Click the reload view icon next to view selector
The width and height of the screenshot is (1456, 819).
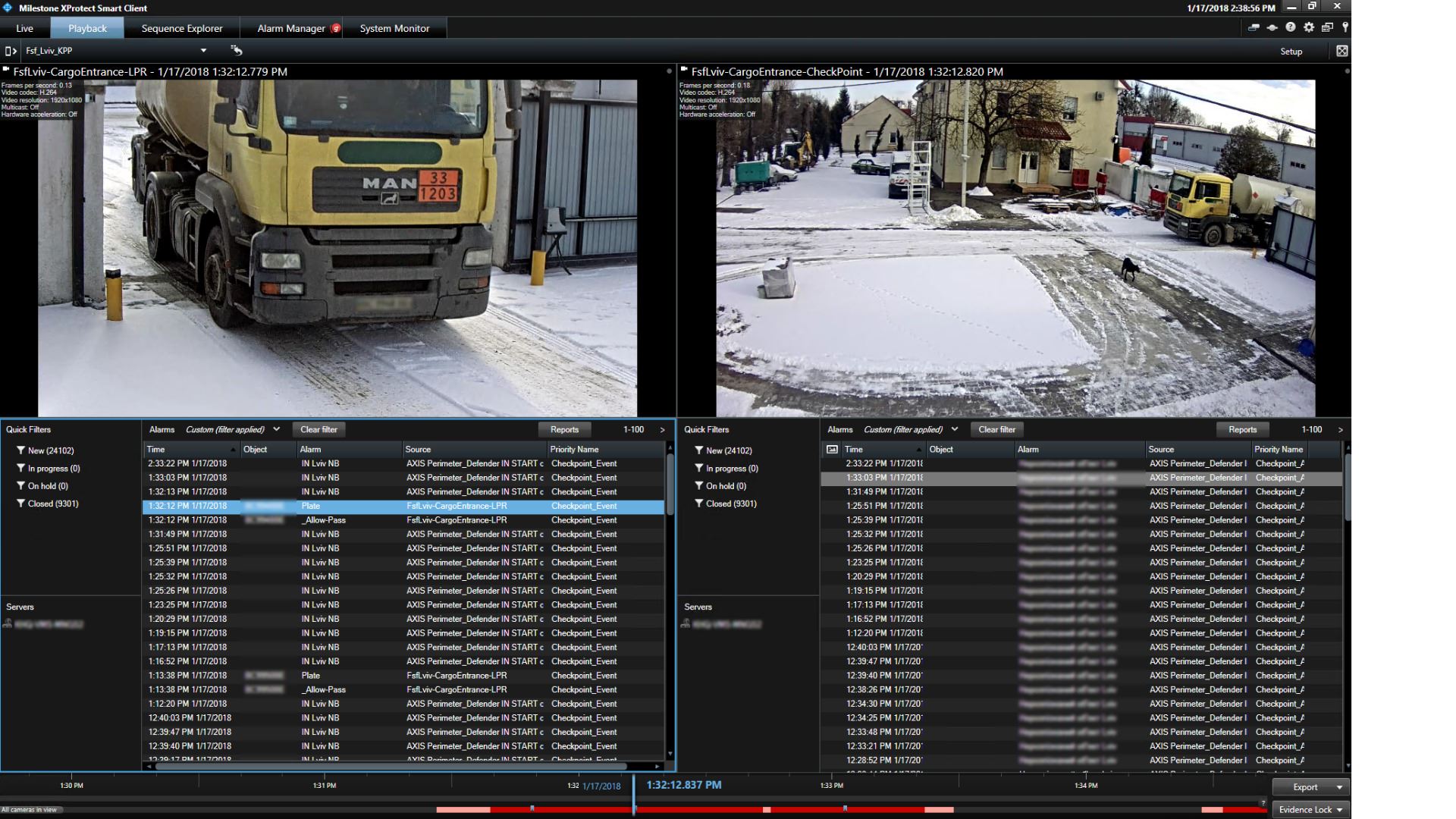click(237, 50)
